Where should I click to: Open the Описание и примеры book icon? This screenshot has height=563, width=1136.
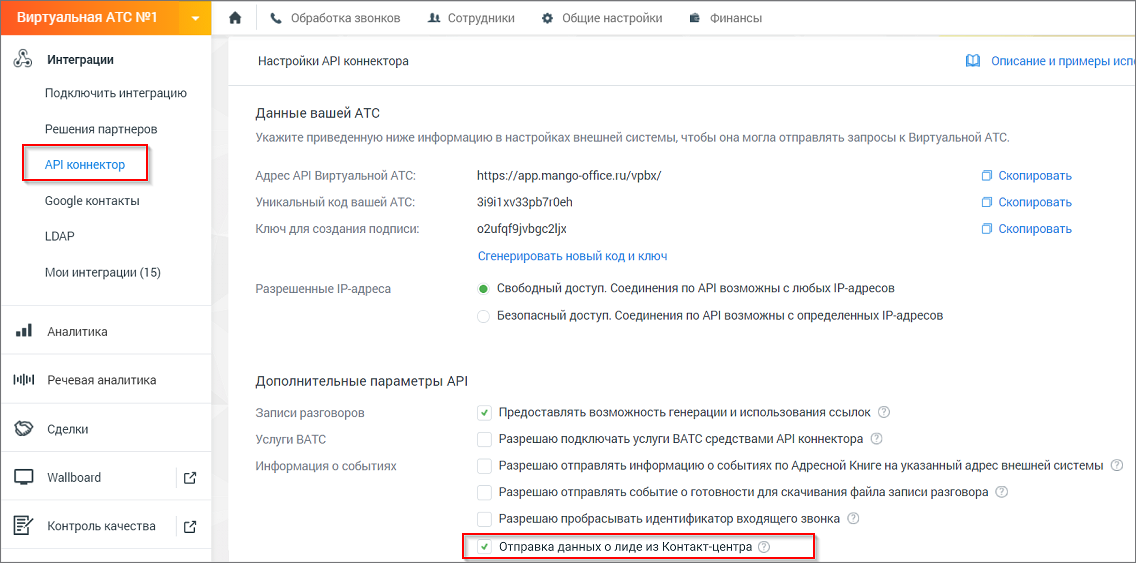click(x=973, y=61)
